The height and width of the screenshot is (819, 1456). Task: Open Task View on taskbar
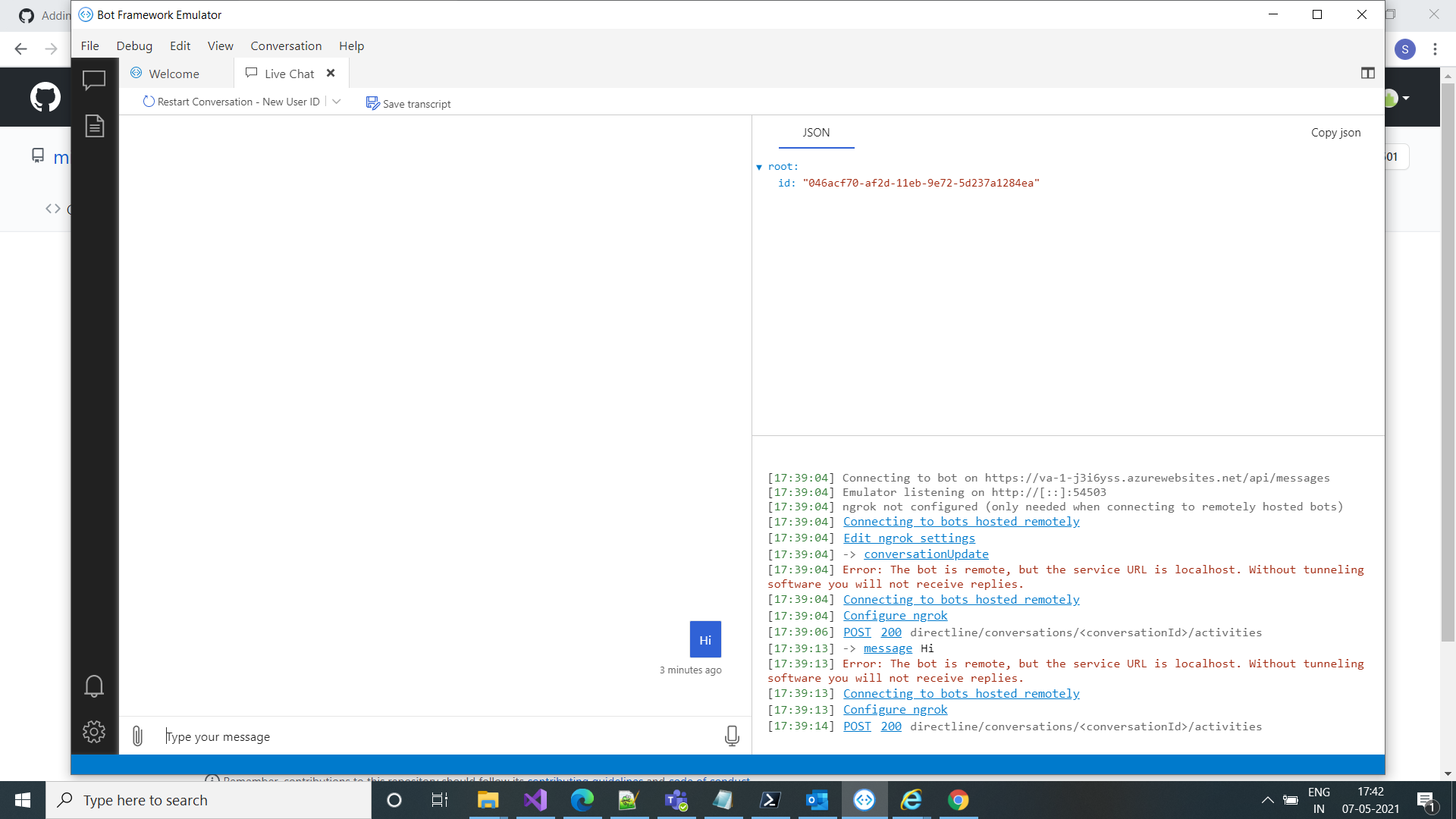[440, 800]
